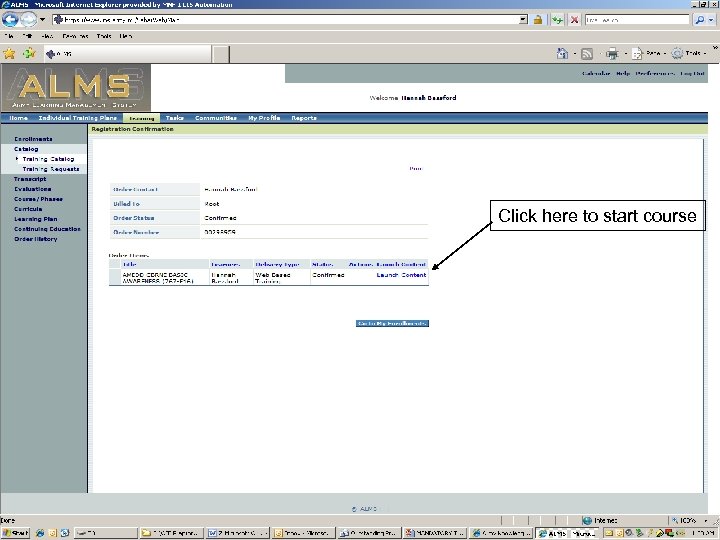Click the Launch Content link in course row
The width and height of the screenshot is (720, 540).
(x=401, y=275)
